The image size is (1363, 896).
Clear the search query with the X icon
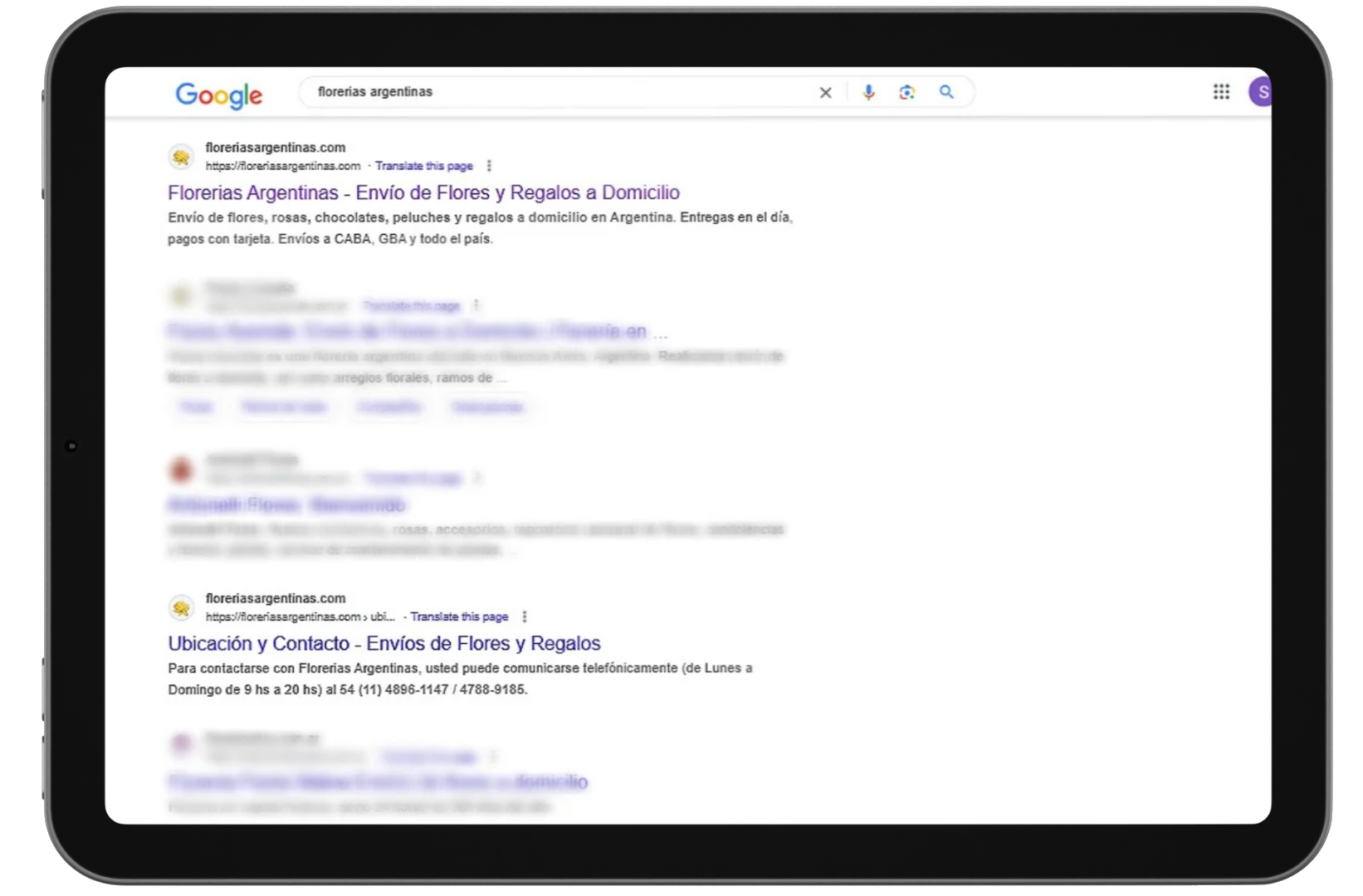click(826, 93)
